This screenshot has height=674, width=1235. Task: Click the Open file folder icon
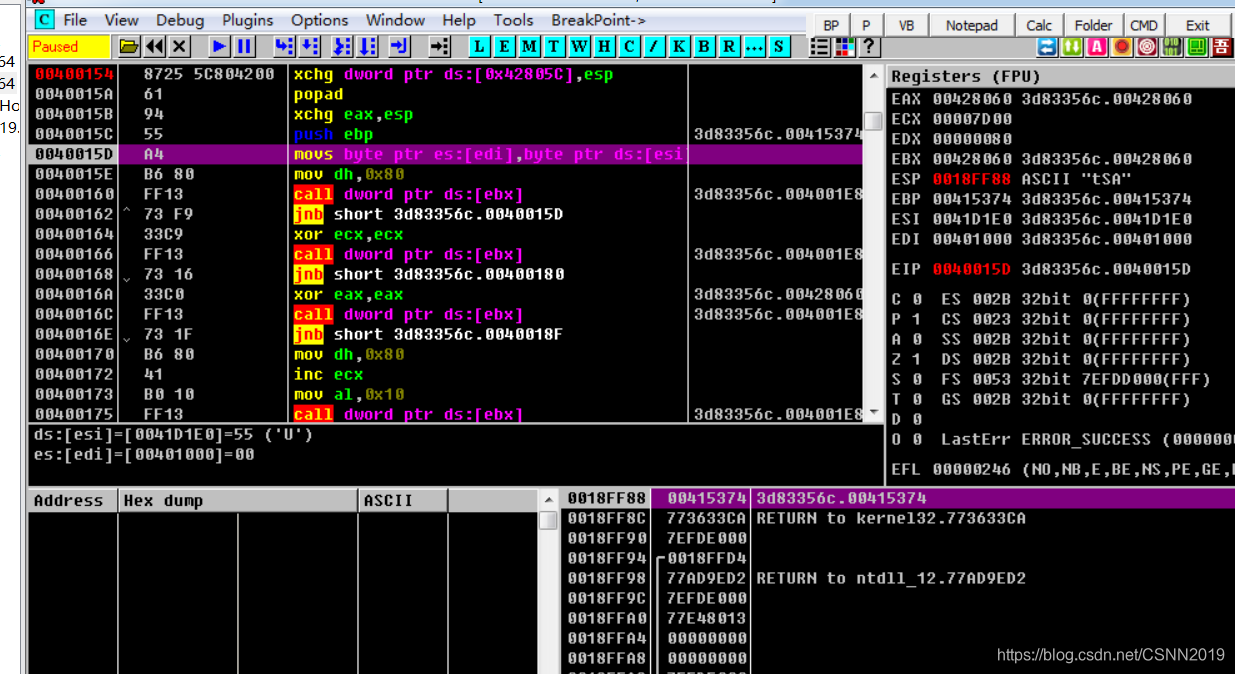point(129,46)
